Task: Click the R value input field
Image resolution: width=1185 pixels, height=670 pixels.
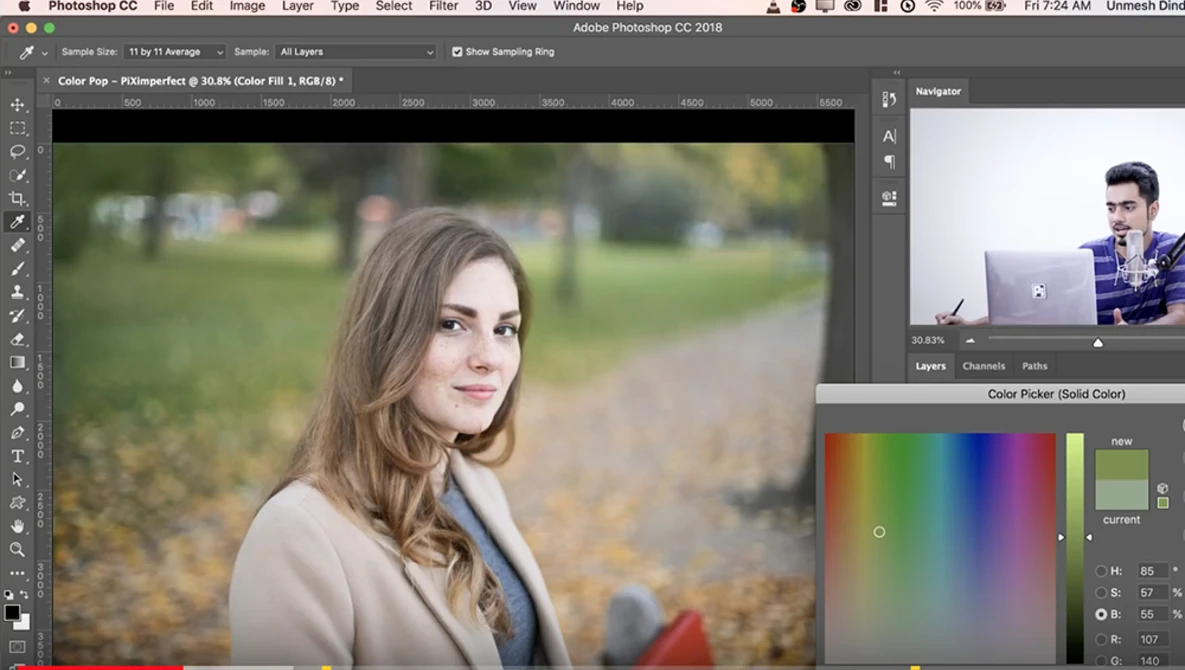Action: (1153, 639)
